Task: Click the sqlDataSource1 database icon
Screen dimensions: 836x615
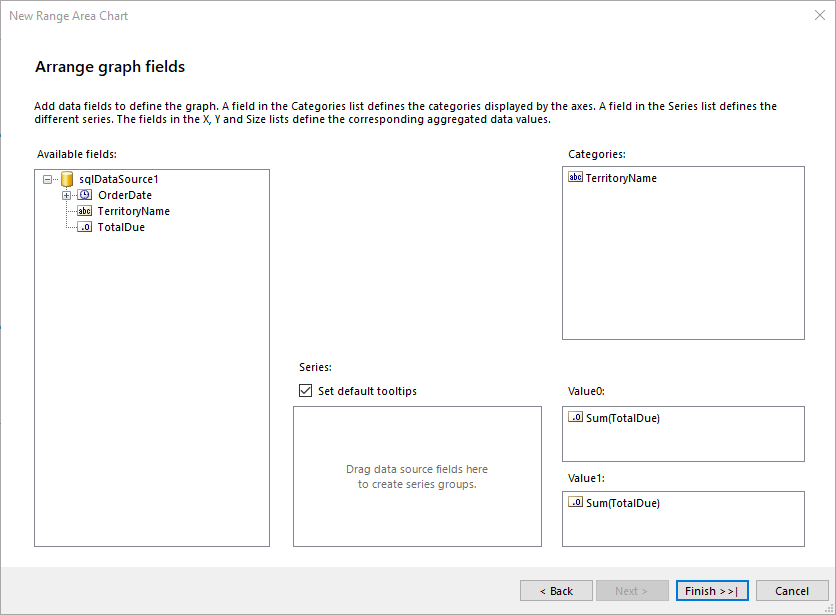Action: pos(66,178)
